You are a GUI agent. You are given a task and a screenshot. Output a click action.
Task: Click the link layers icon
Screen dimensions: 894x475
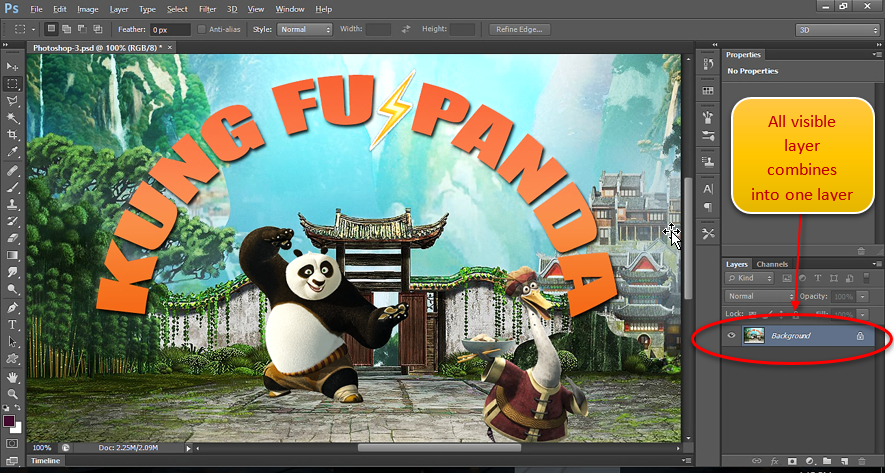coord(757,461)
